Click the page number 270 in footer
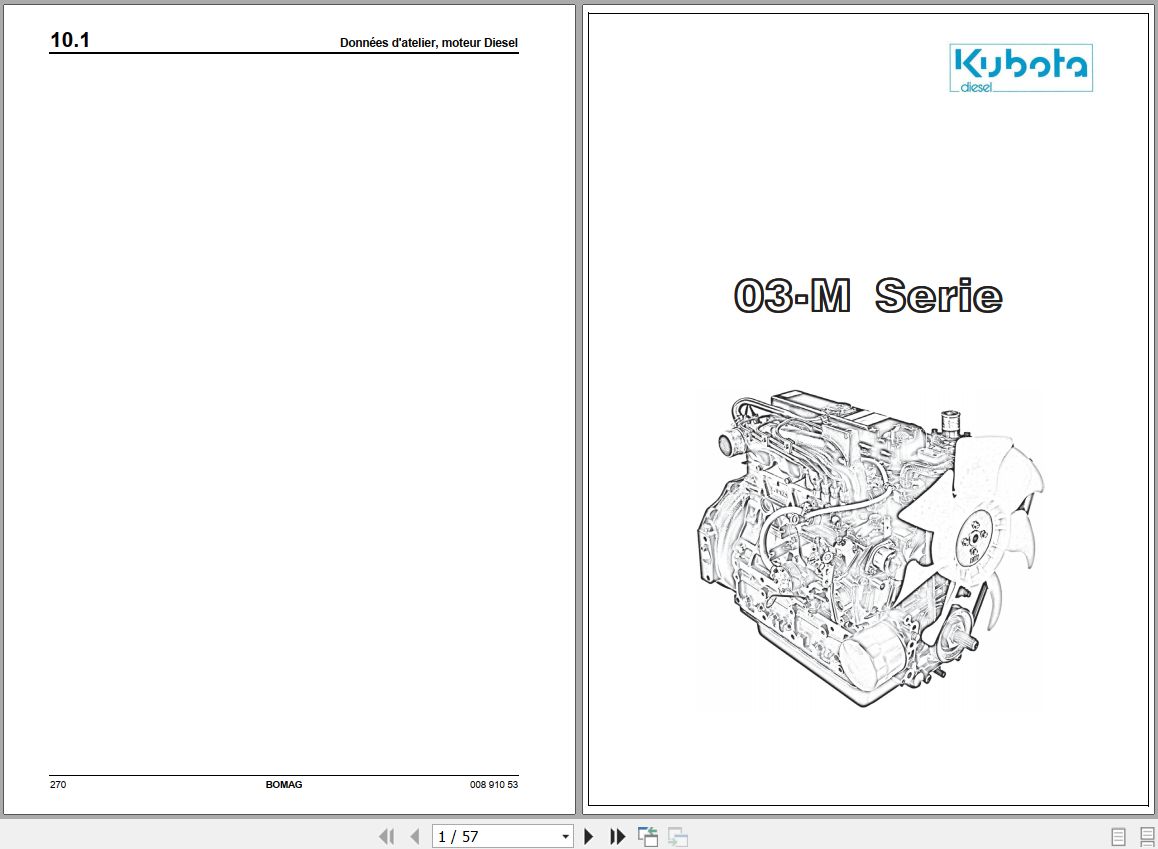This screenshot has width=1158, height=849. pos(58,785)
